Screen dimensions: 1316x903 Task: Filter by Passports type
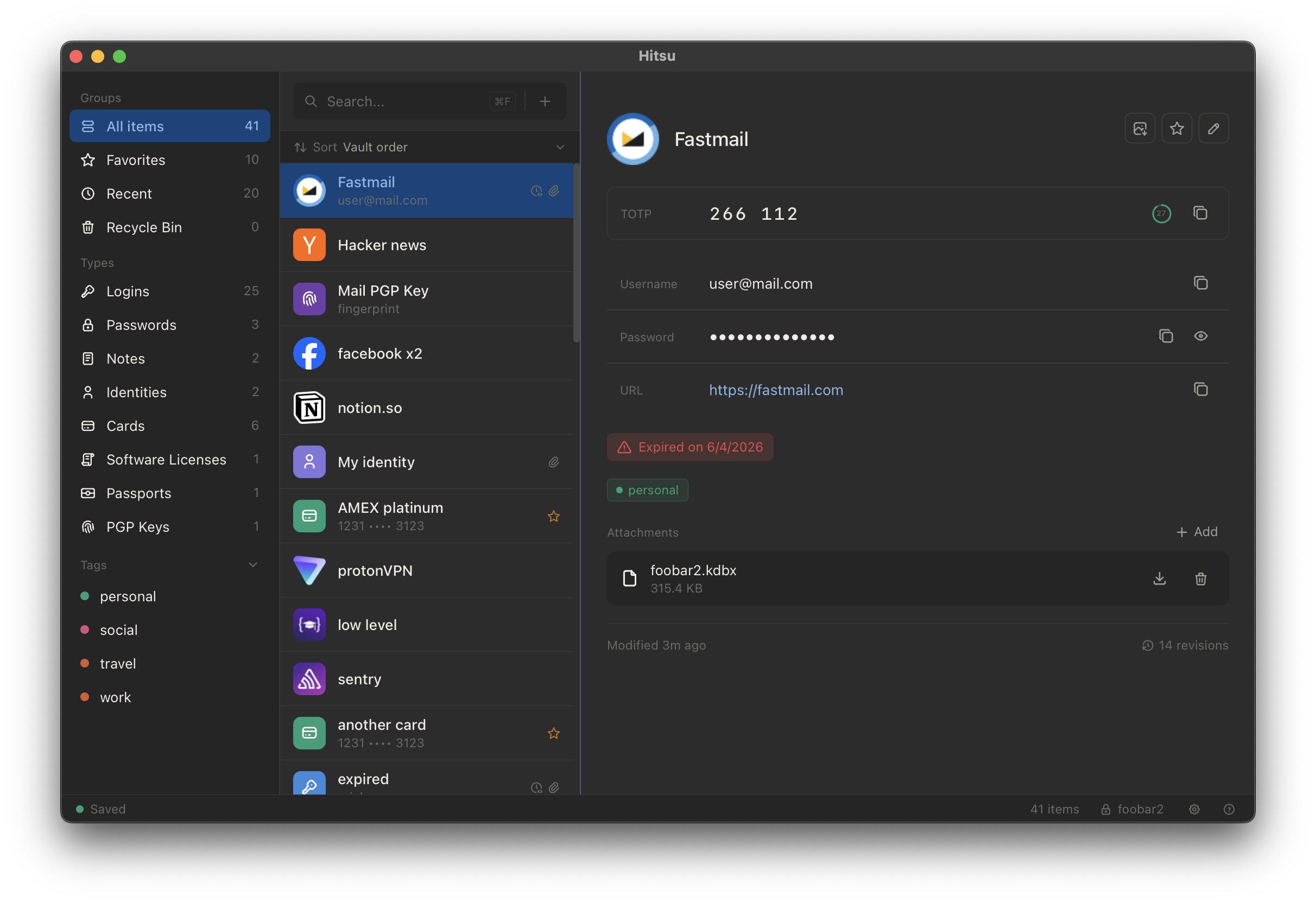pyautogui.click(x=170, y=493)
